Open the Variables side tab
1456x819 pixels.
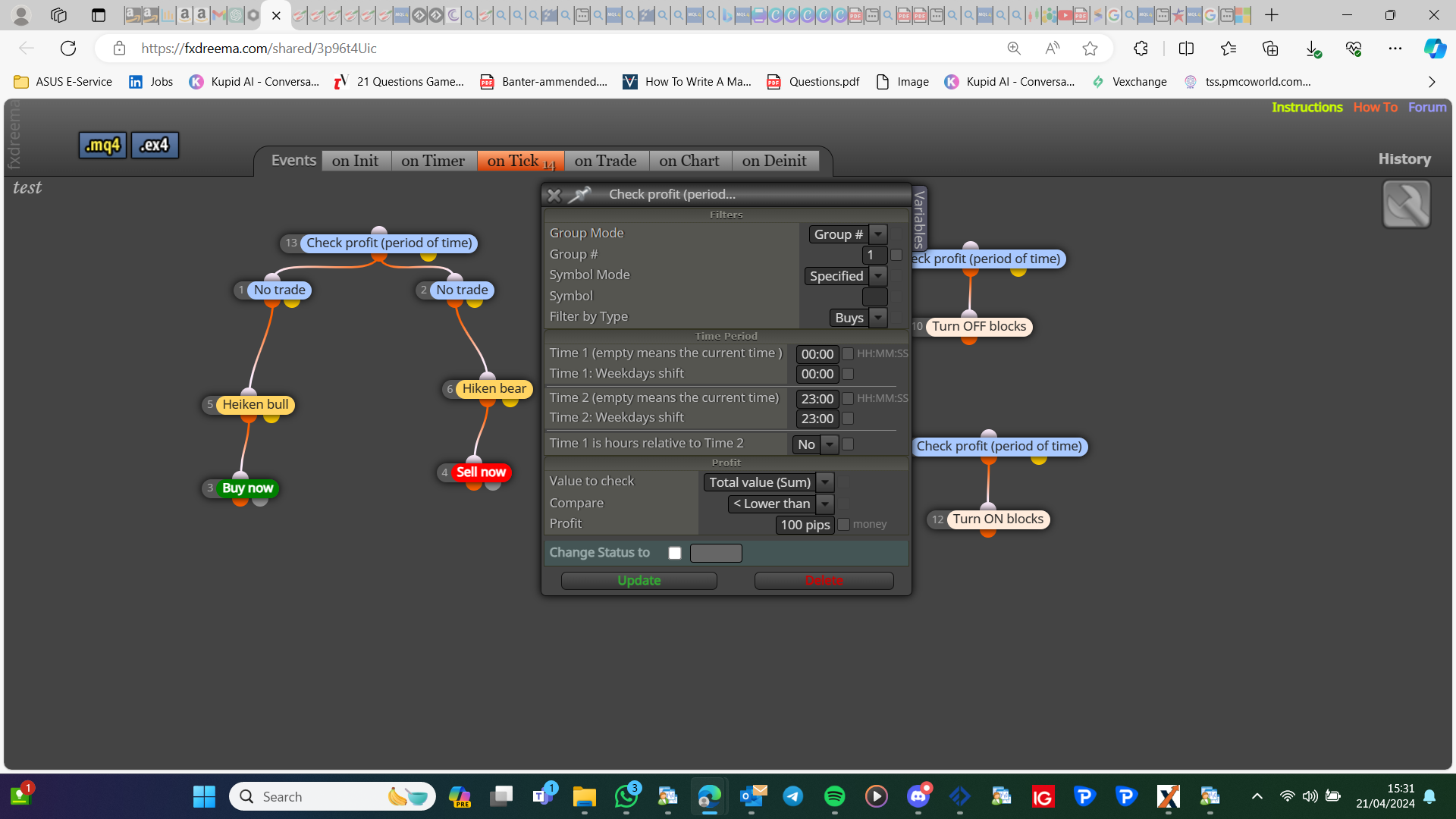pyautogui.click(x=919, y=218)
